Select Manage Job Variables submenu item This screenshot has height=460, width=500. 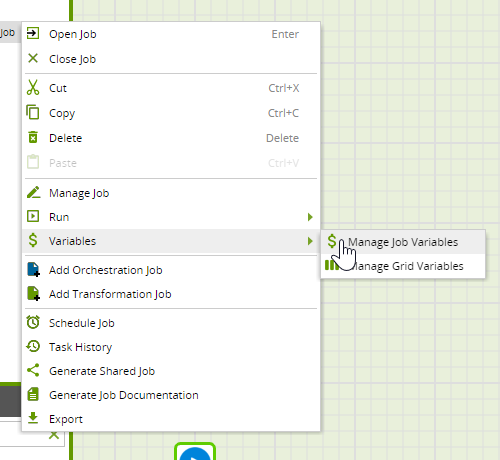click(x=403, y=242)
